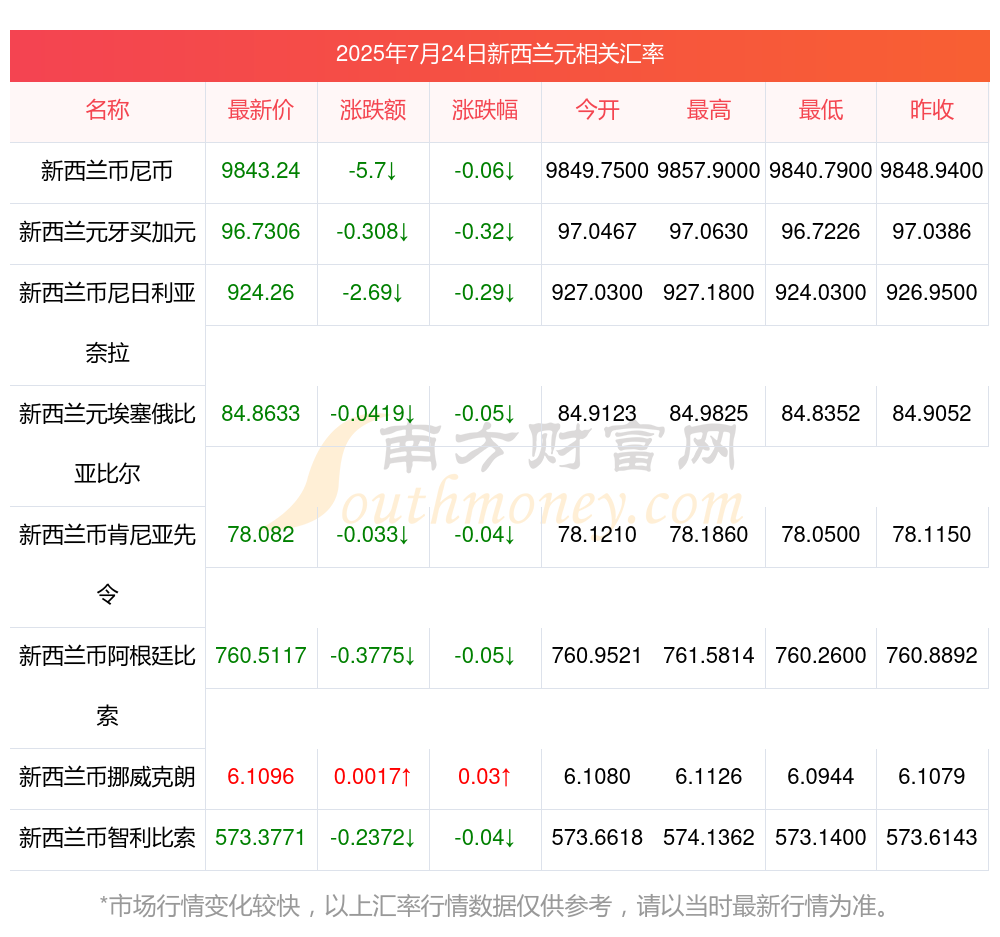Click latest price 96.7306
Screen dimensions: 1000x937
261,232
